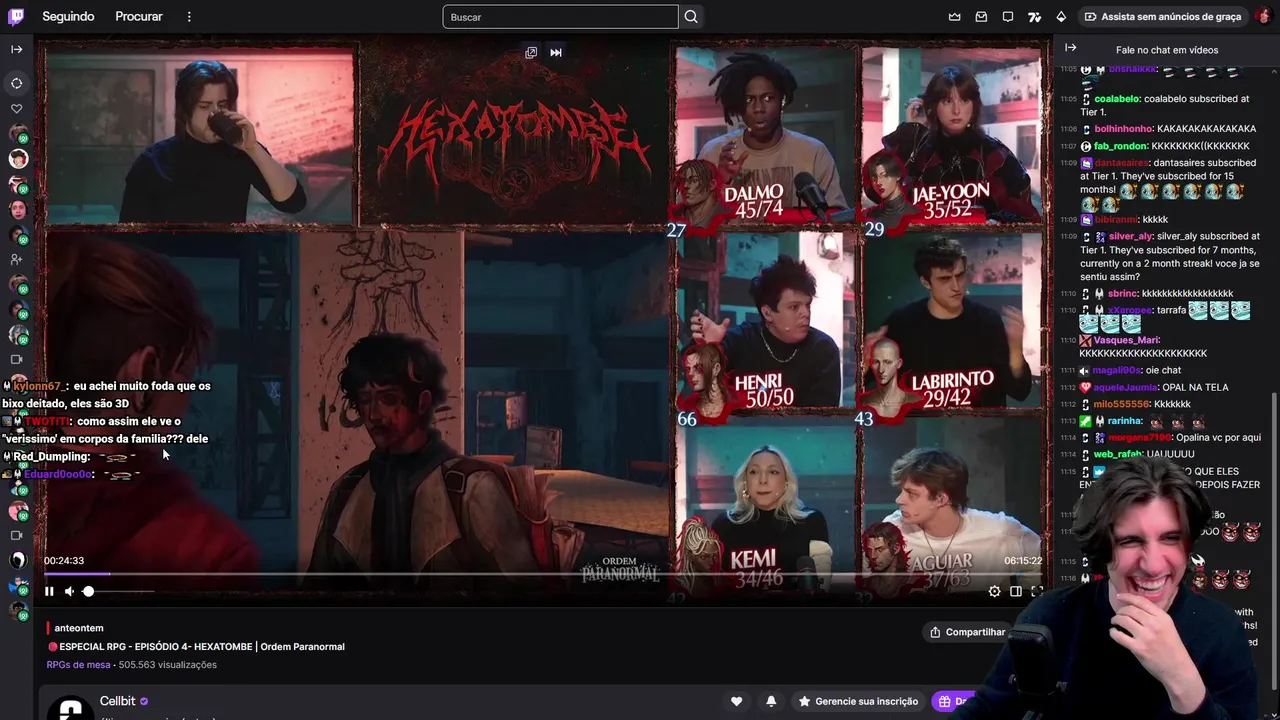Open the notifications inbox icon
Screen dimensions: 1280x720
(x=981, y=17)
